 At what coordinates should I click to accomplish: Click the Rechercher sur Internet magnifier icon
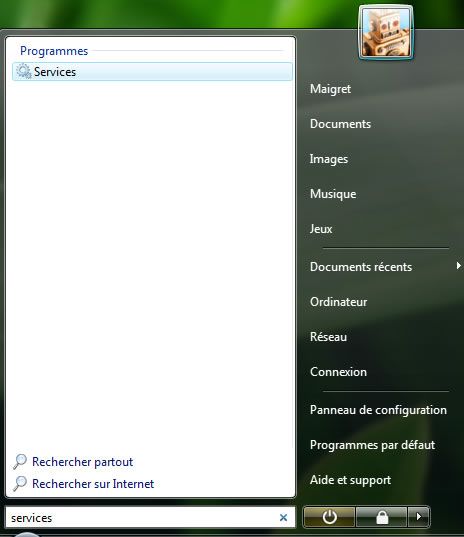(20, 484)
